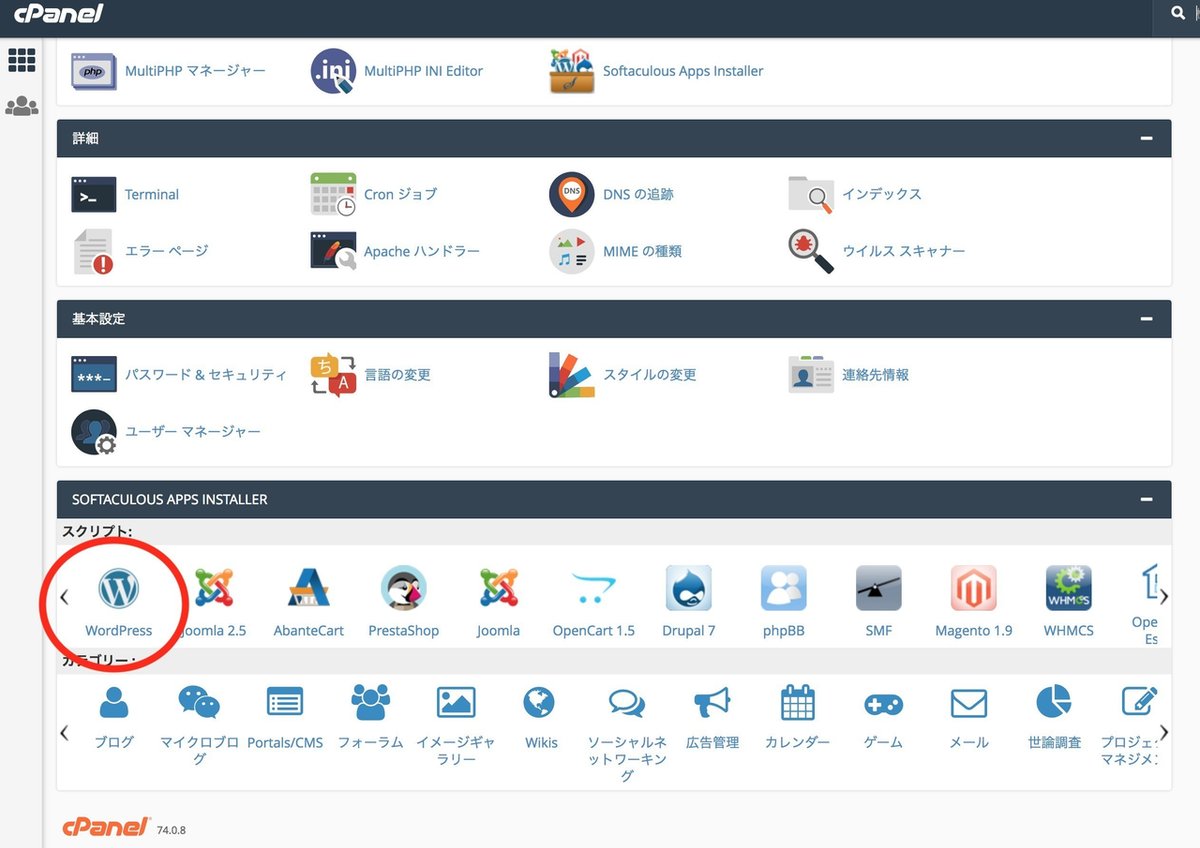Show previous scripts with left arrow
Image resolution: width=1200 pixels, height=848 pixels.
64,597
